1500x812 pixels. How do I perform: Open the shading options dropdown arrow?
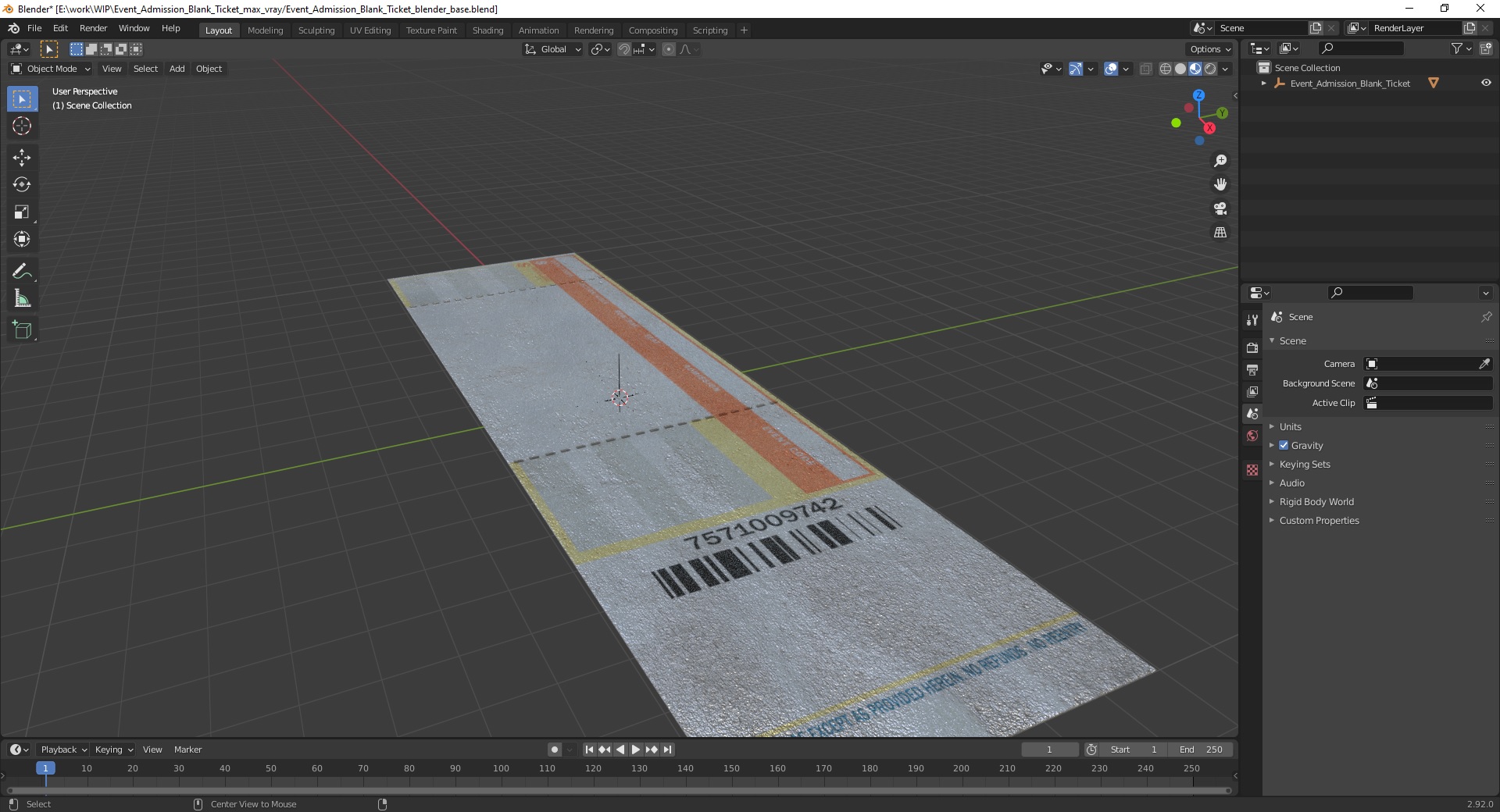coord(1225,69)
